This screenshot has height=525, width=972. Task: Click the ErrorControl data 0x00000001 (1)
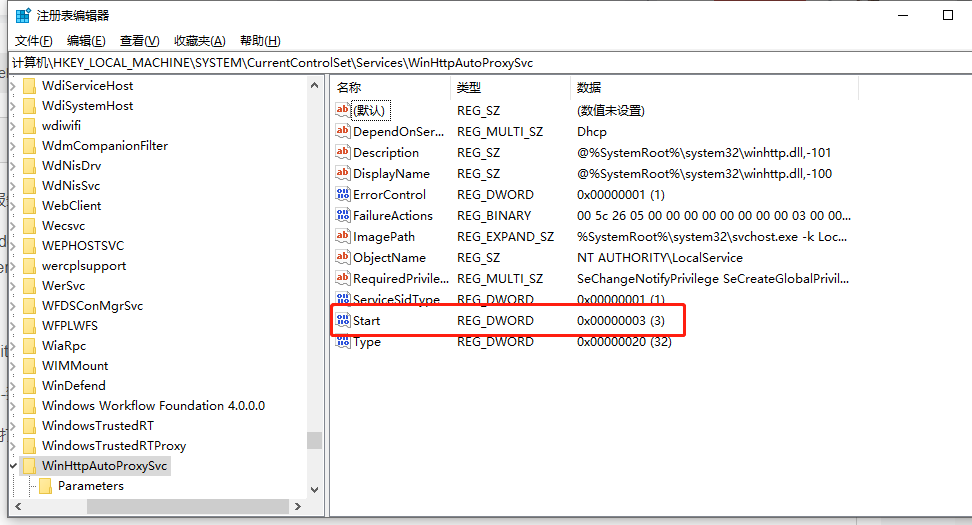621,195
